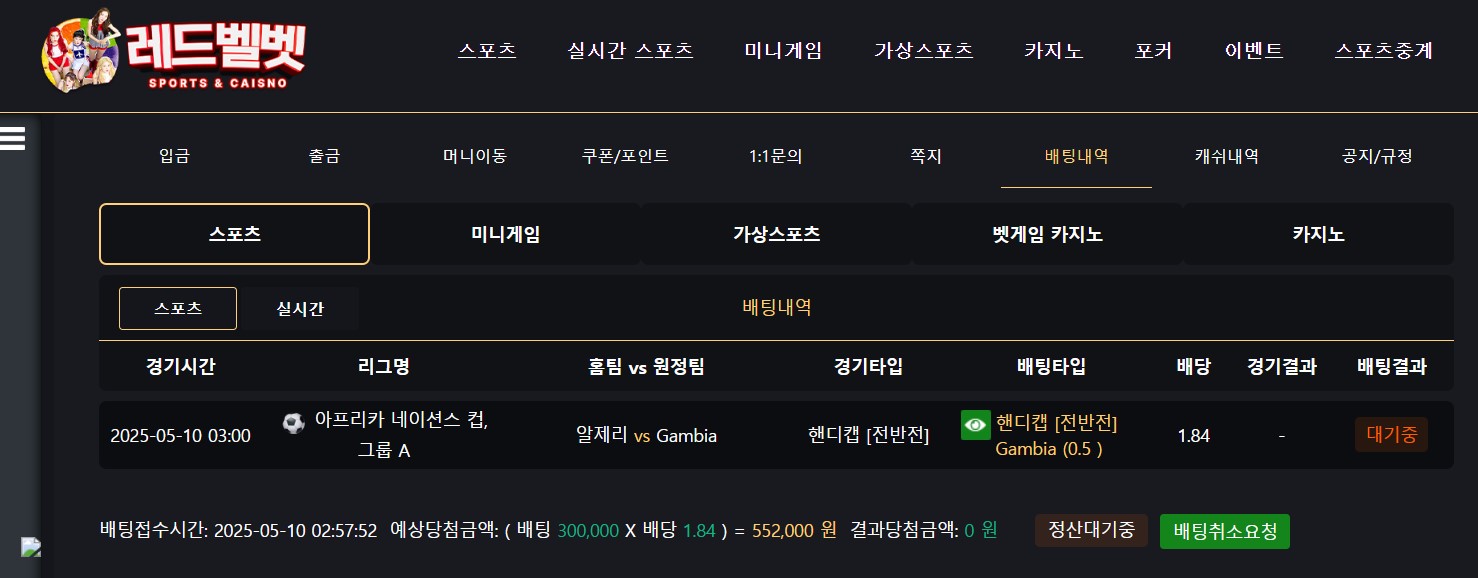Switch to 벳게임 카지노 category tab

pyautogui.click(x=1047, y=234)
